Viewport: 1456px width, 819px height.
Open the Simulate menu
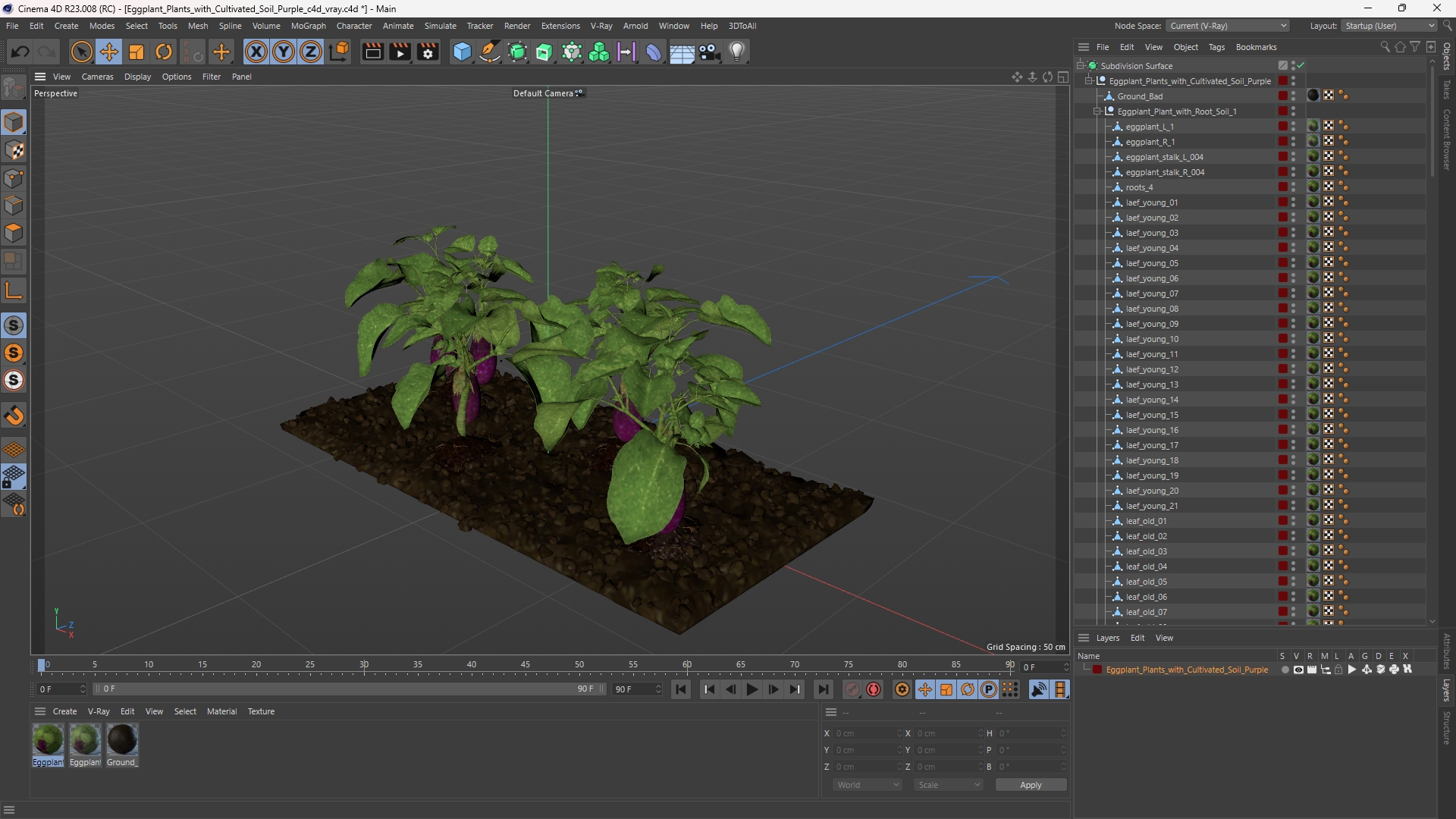440,26
